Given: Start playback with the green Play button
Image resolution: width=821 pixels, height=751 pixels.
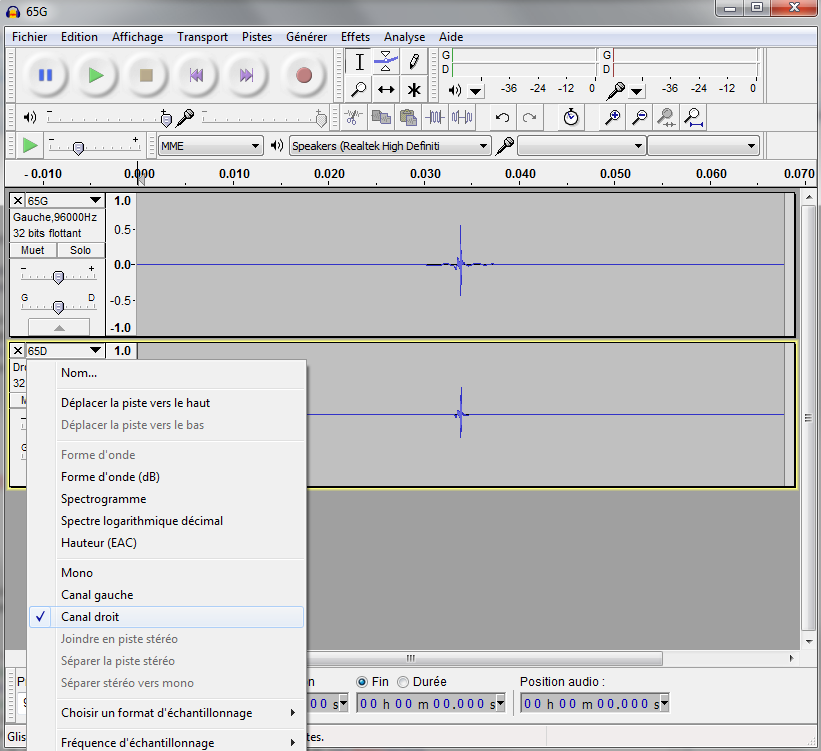Looking at the screenshot, I should [96, 75].
